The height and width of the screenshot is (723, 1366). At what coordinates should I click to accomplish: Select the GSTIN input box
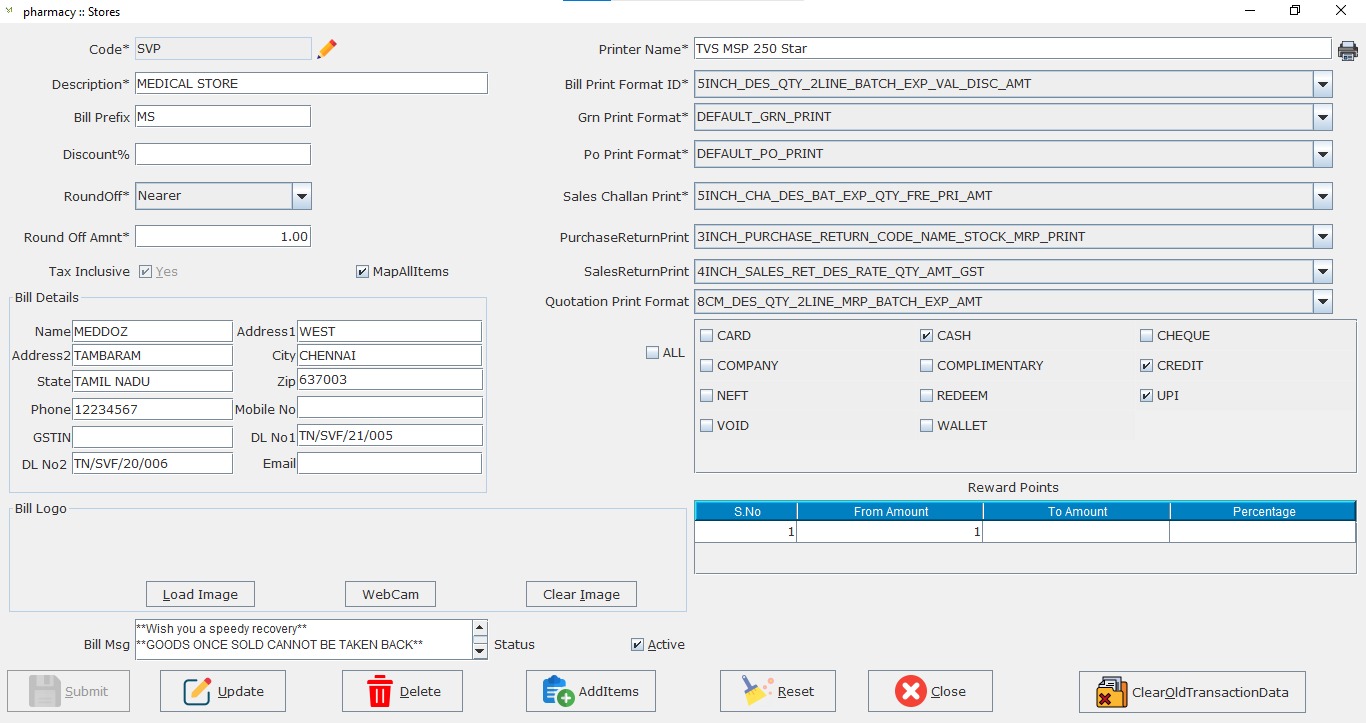click(153, 437)
